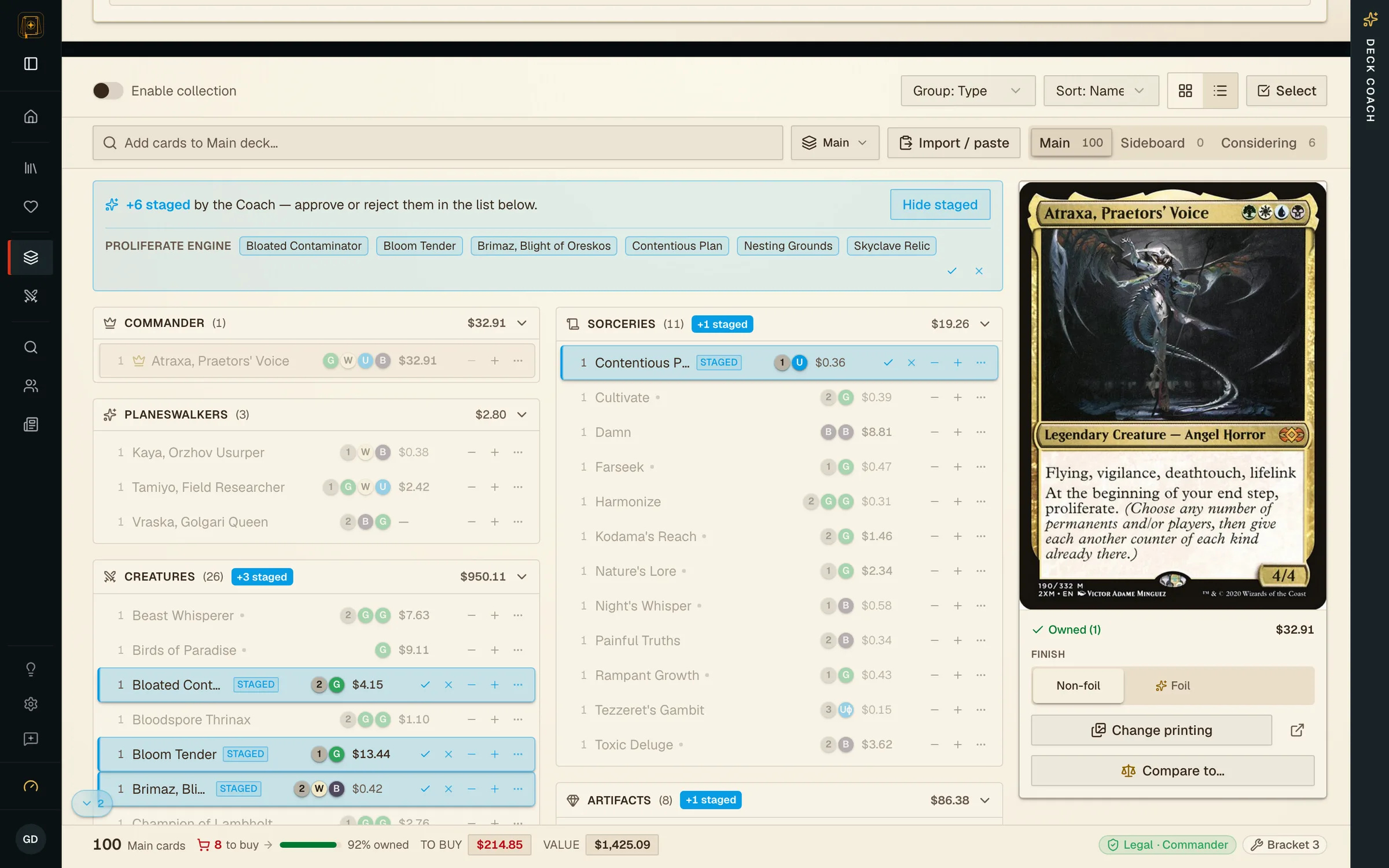
Task: Click Hide staged button
Action: [940, 205]
